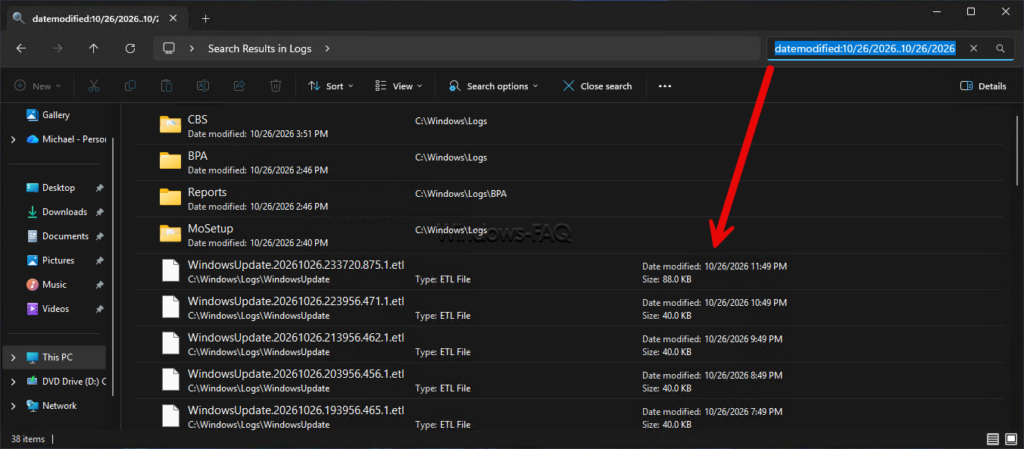1024x449 pixels.
Task: Click the chevron after Search Results in Logs
Action: [327, 48]
